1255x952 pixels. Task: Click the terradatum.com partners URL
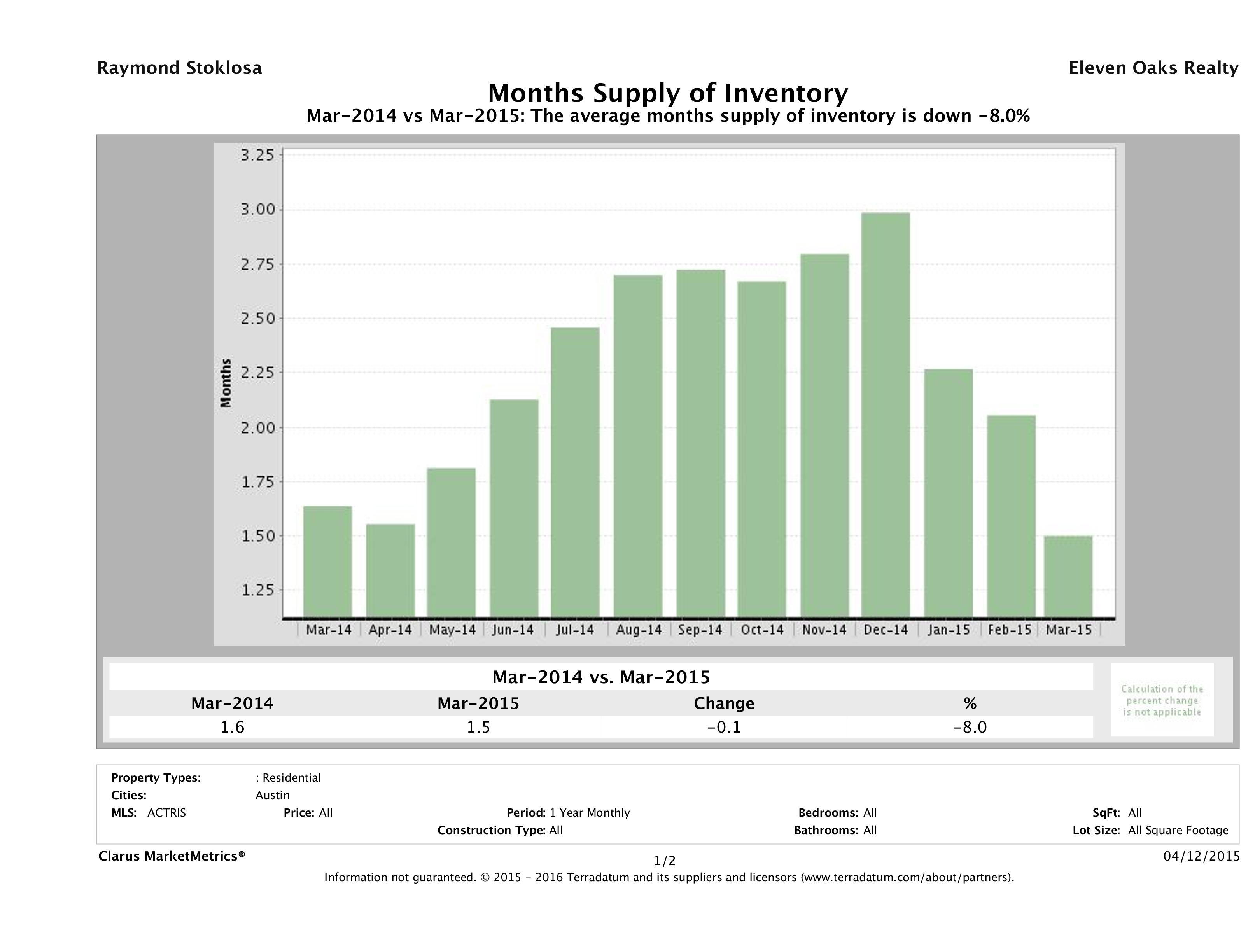[x=907, y=878]
